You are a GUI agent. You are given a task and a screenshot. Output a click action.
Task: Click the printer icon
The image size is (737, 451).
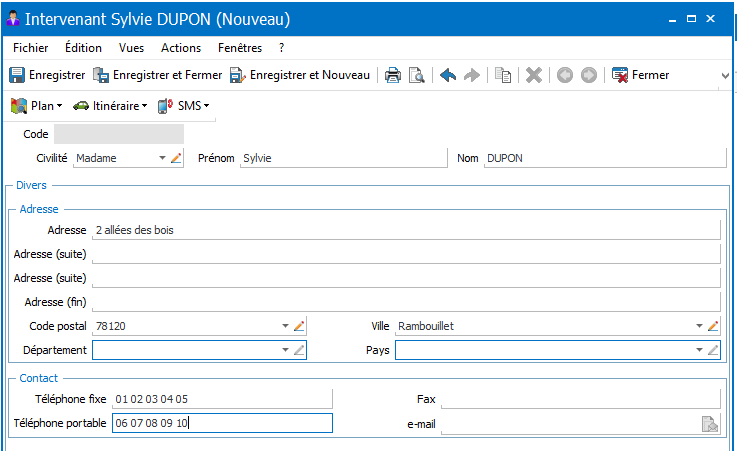click(x=393, y=75)
